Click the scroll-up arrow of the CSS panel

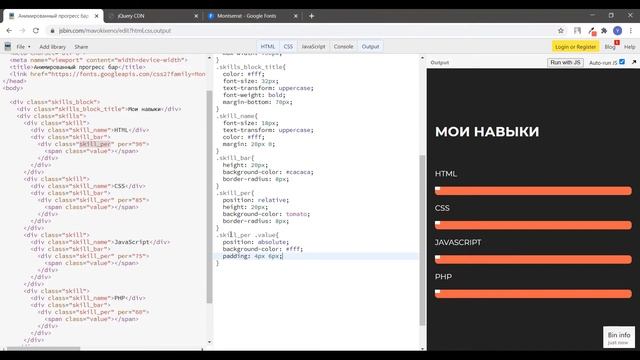coord(422,58)
